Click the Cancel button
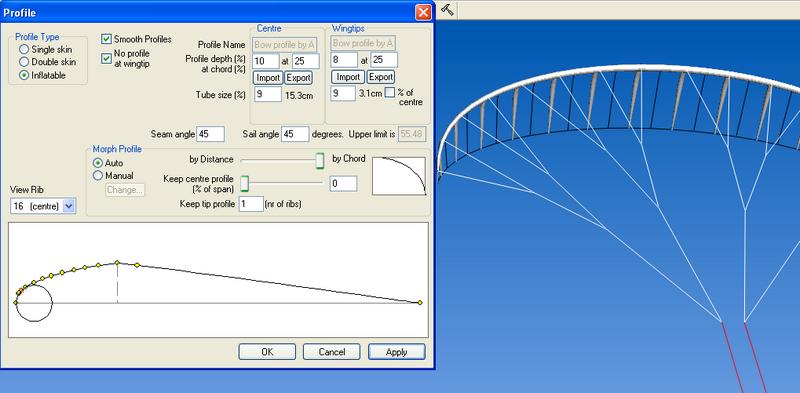800x393 pixels. (332, 352)
